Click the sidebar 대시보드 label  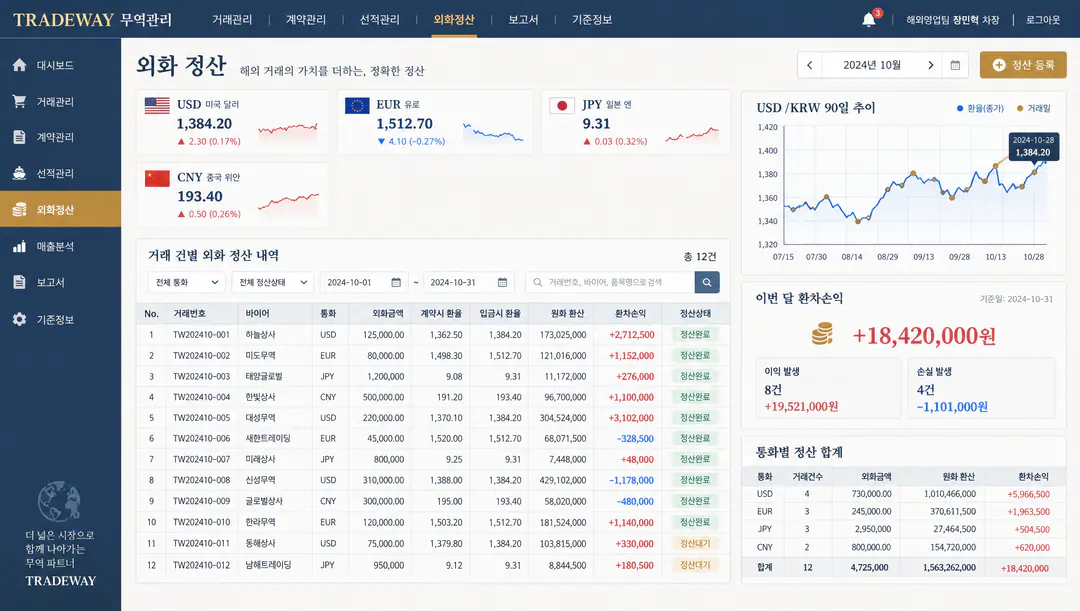pos(55,65)
